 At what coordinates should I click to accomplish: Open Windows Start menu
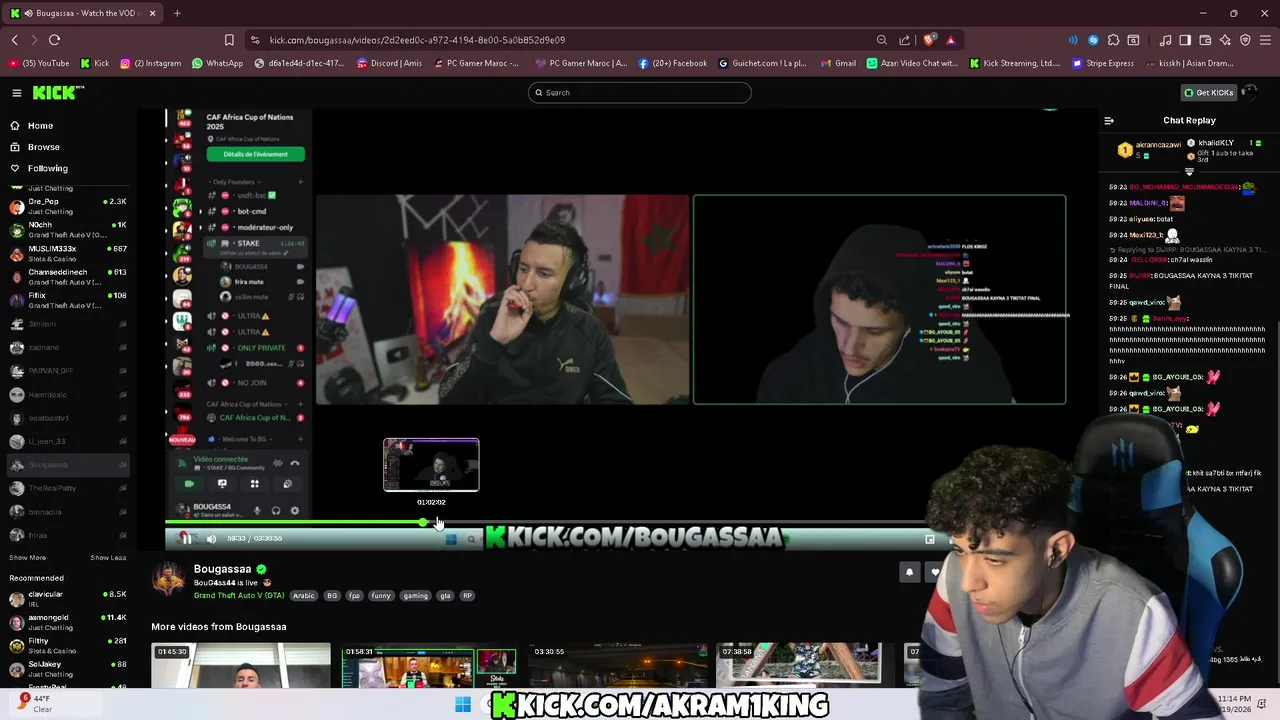point(463,705)
